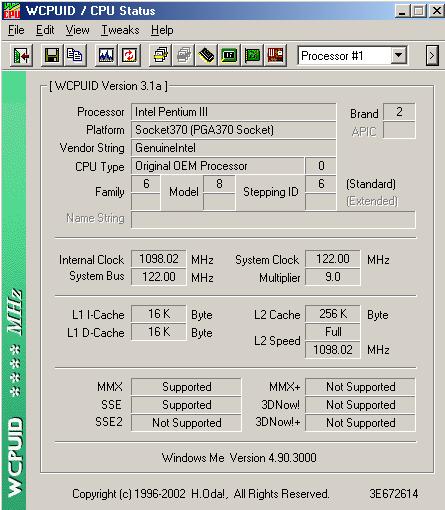Click the Stepping ID value '6' field

[x=321, y=184]
